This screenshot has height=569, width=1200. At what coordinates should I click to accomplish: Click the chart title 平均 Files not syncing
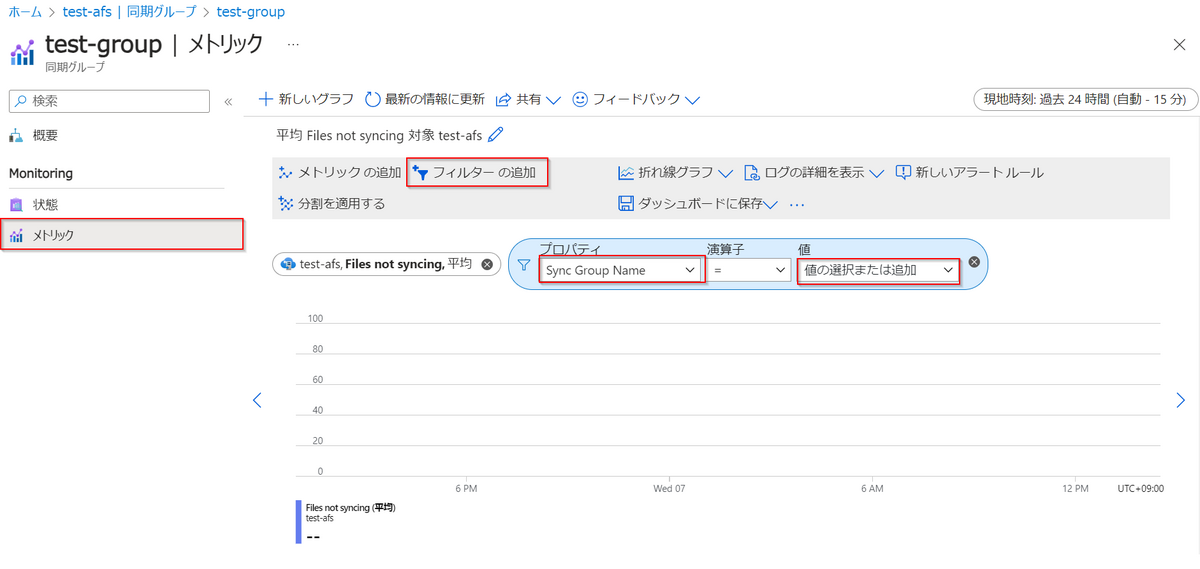click(380, 134)
